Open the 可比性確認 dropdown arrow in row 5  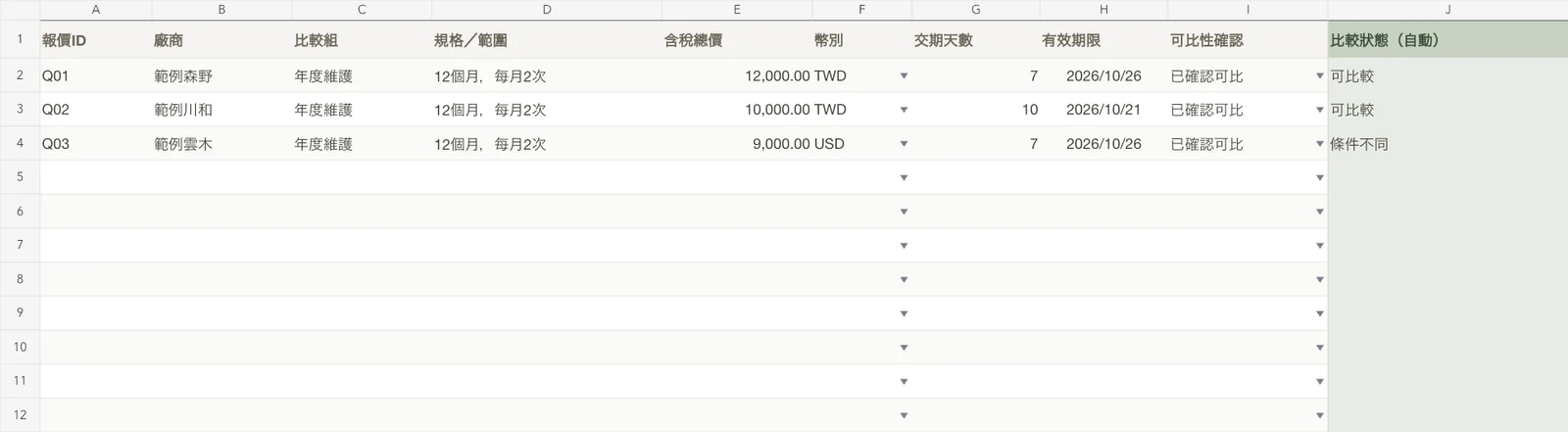point(1319,178)
